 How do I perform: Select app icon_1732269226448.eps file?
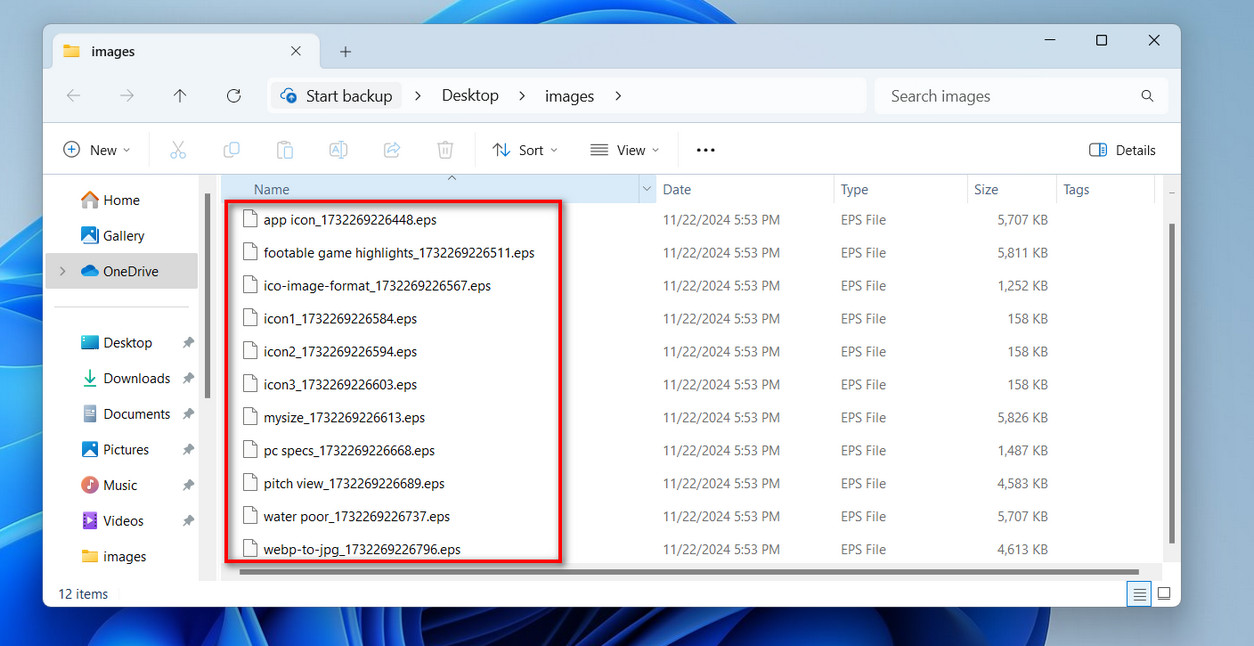(x=340, y=220)
